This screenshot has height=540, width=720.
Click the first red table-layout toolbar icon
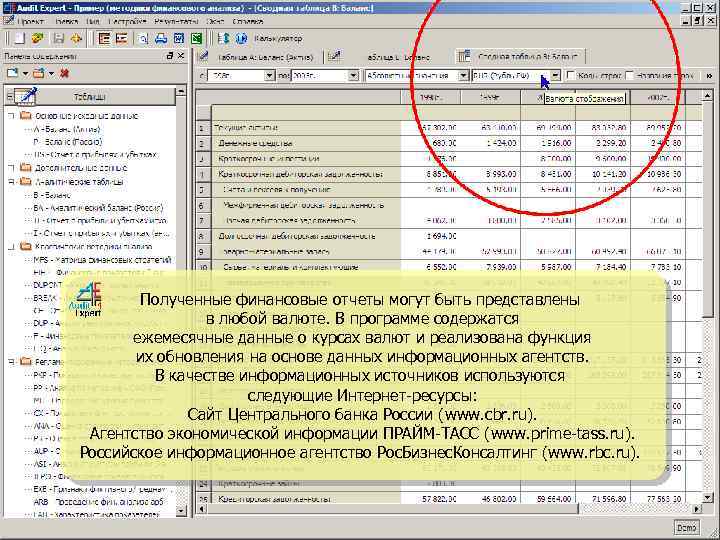(104, 39)
